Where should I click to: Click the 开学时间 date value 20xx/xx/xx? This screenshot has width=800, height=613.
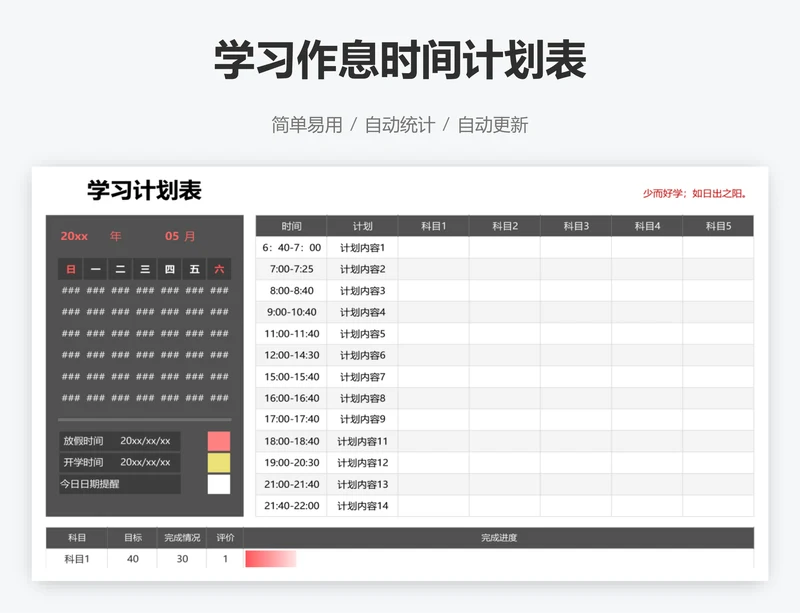145,462
